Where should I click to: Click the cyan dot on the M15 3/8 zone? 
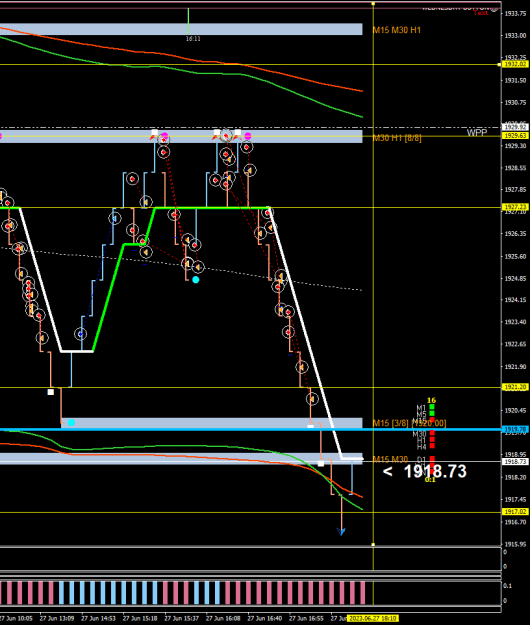[71, 423]
